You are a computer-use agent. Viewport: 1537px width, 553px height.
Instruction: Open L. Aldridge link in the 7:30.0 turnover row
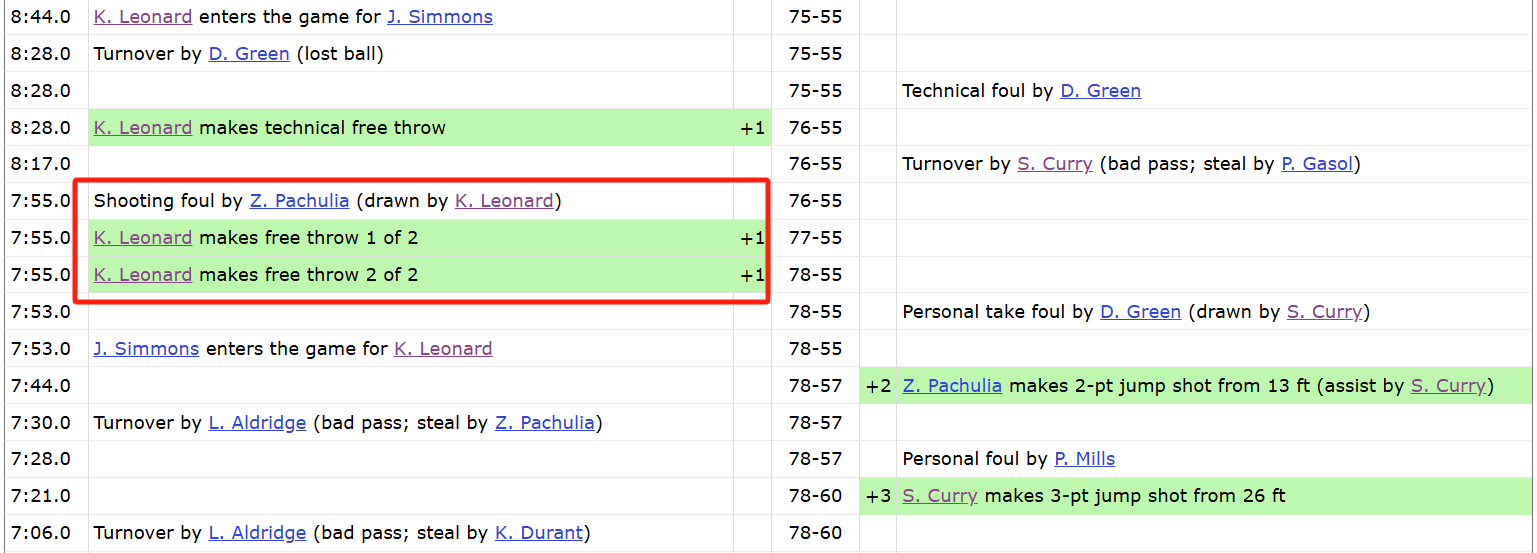coord(257,423)
